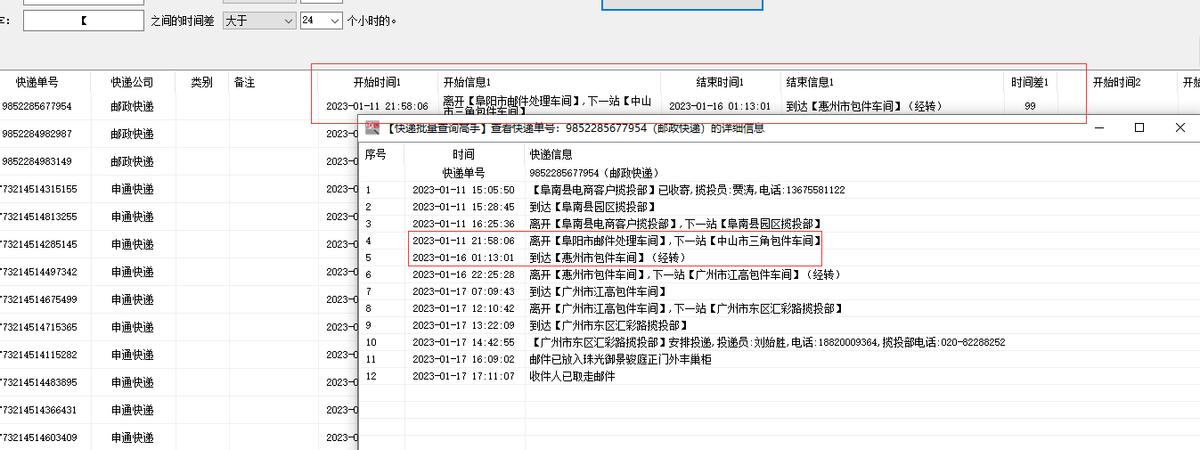Sort by the 快递单号 column header
This screenshot has height=450, width=1200.
coord(37,82)
